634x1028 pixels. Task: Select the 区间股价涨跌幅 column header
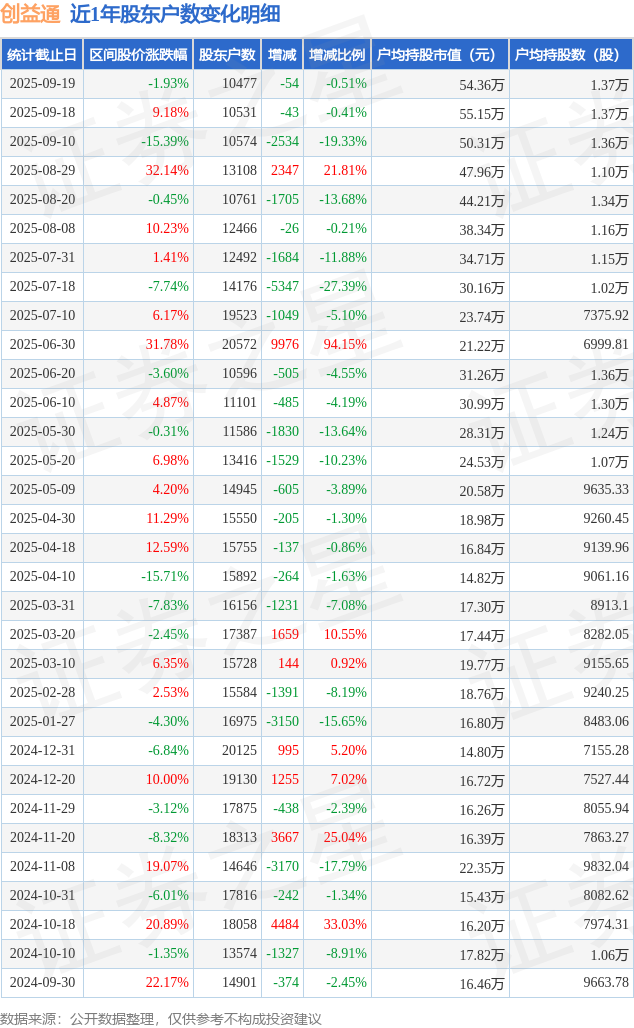[138, 55]
